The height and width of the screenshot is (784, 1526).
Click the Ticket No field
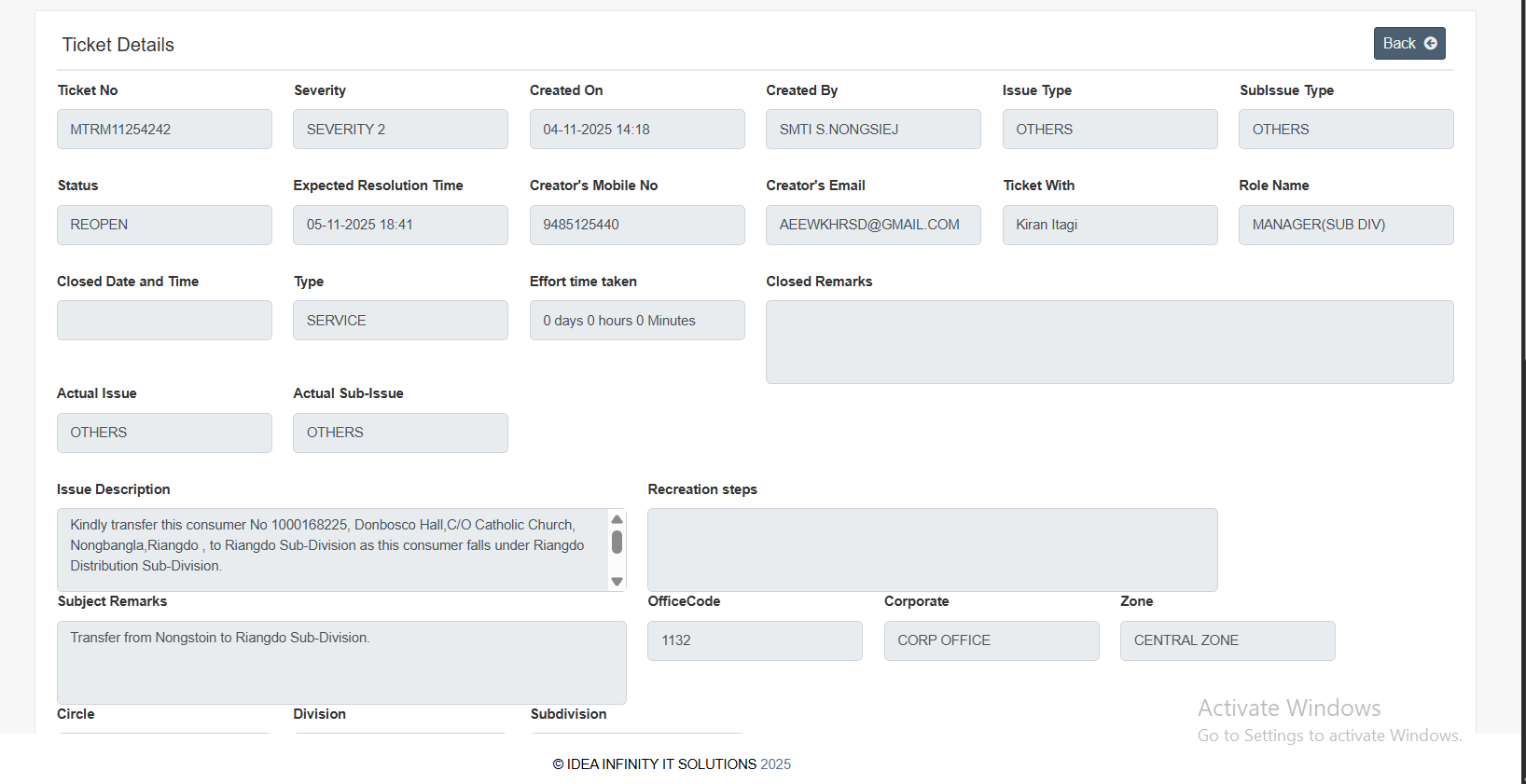[164, 130]
